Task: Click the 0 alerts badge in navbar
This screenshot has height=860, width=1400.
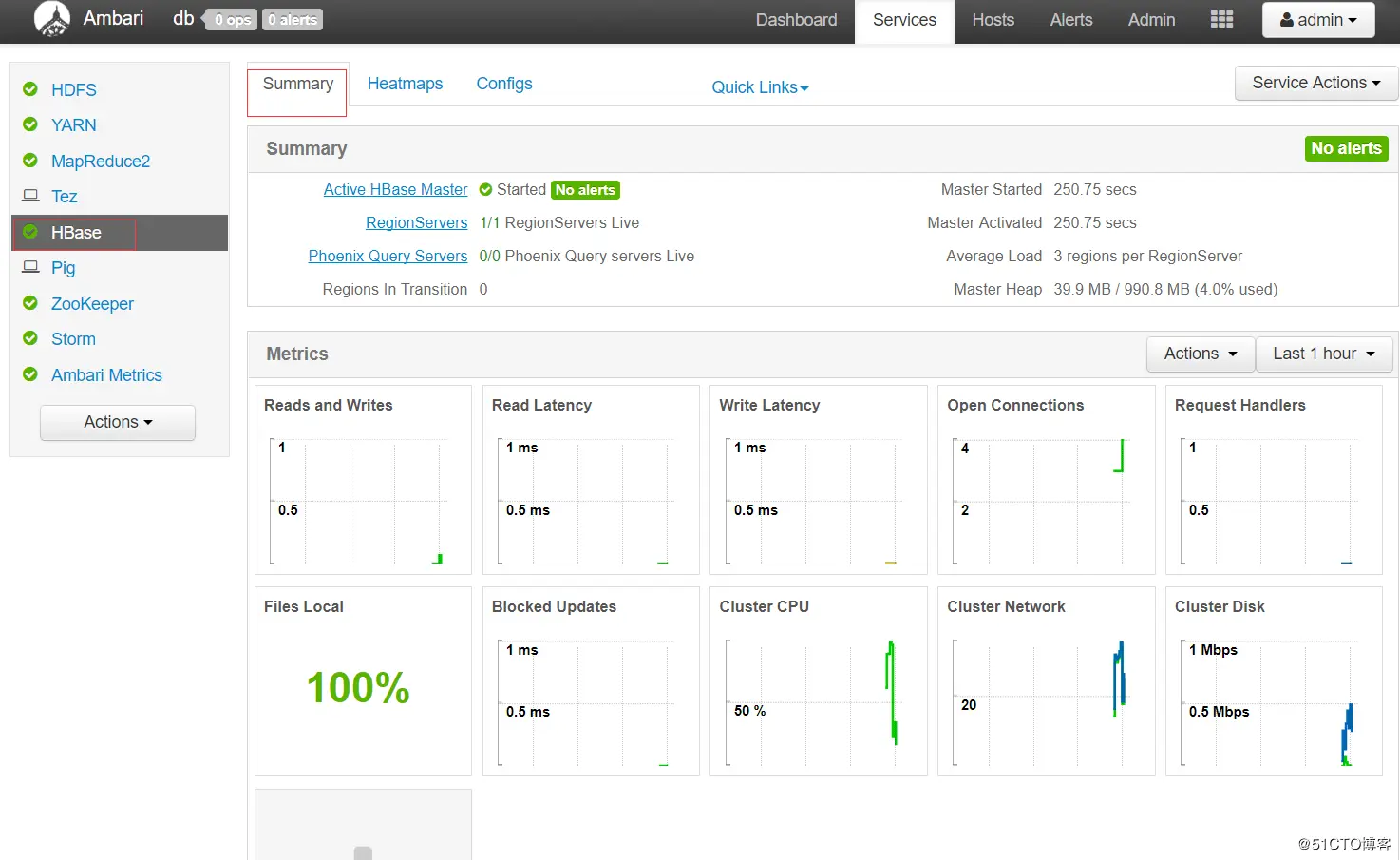Action: point(293,20)
